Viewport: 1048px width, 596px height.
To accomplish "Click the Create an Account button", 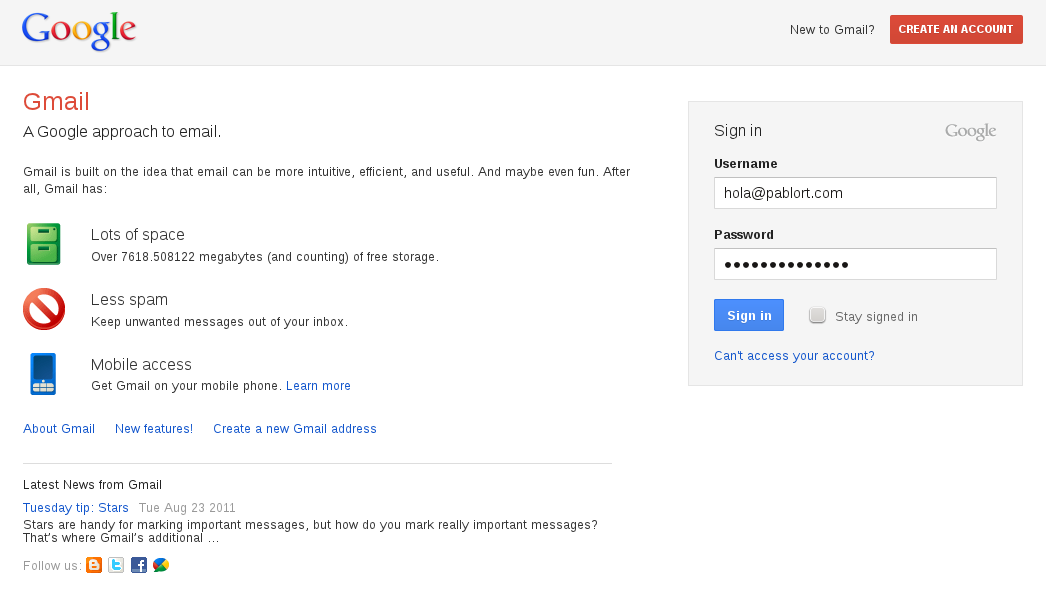I will click(x=956, y=30).
